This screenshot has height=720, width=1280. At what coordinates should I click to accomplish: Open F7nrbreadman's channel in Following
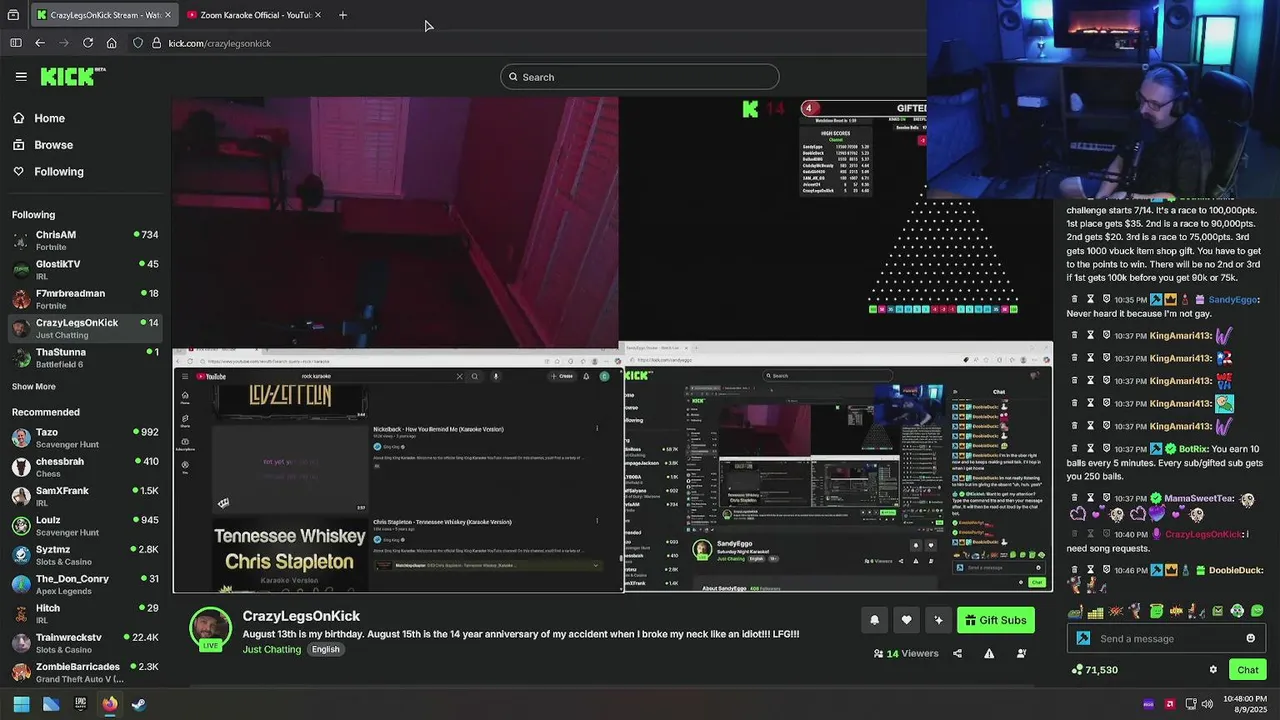85,299
